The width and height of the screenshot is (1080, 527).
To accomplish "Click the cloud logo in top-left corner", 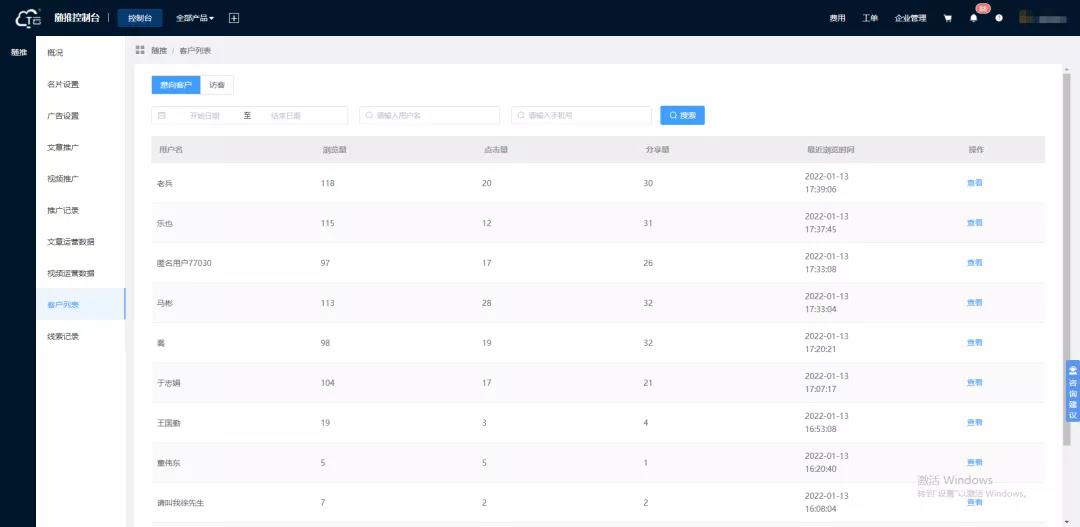I will click(28, 18).
